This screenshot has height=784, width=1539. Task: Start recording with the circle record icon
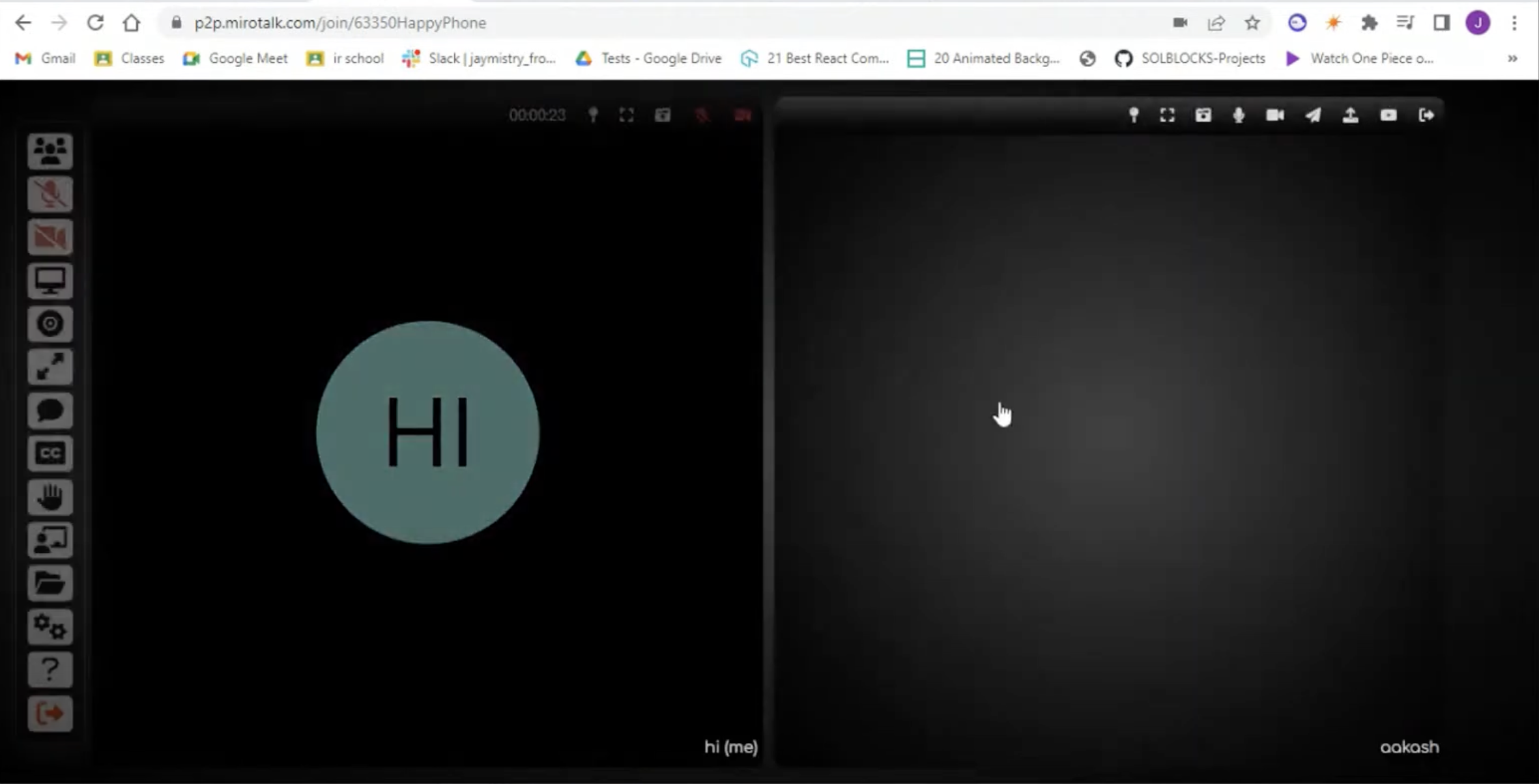(x=50, y=324)
